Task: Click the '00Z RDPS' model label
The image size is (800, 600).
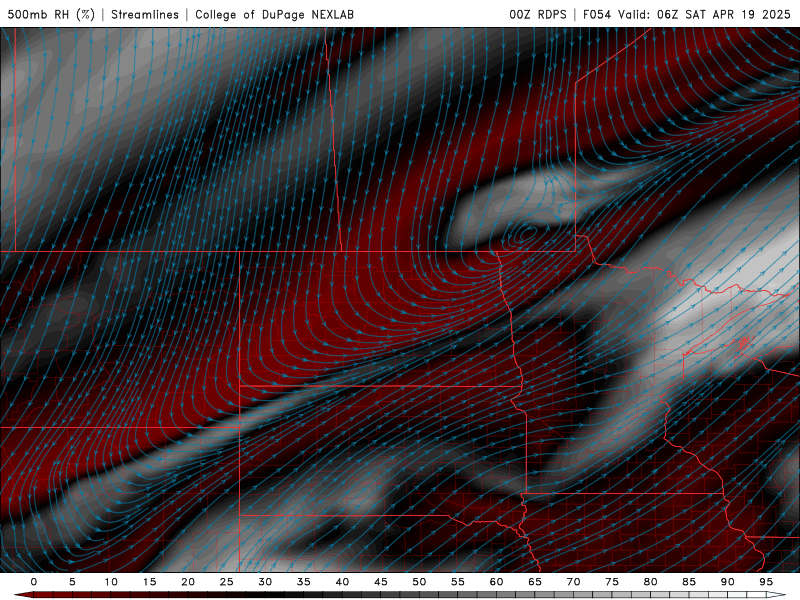Action: coord(538,14)
